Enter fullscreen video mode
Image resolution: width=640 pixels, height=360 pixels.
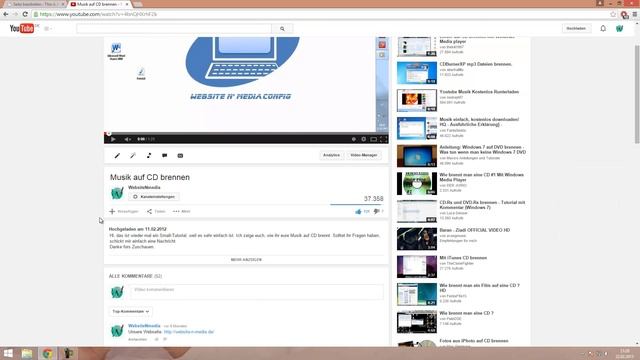click(x=383, y=139)
